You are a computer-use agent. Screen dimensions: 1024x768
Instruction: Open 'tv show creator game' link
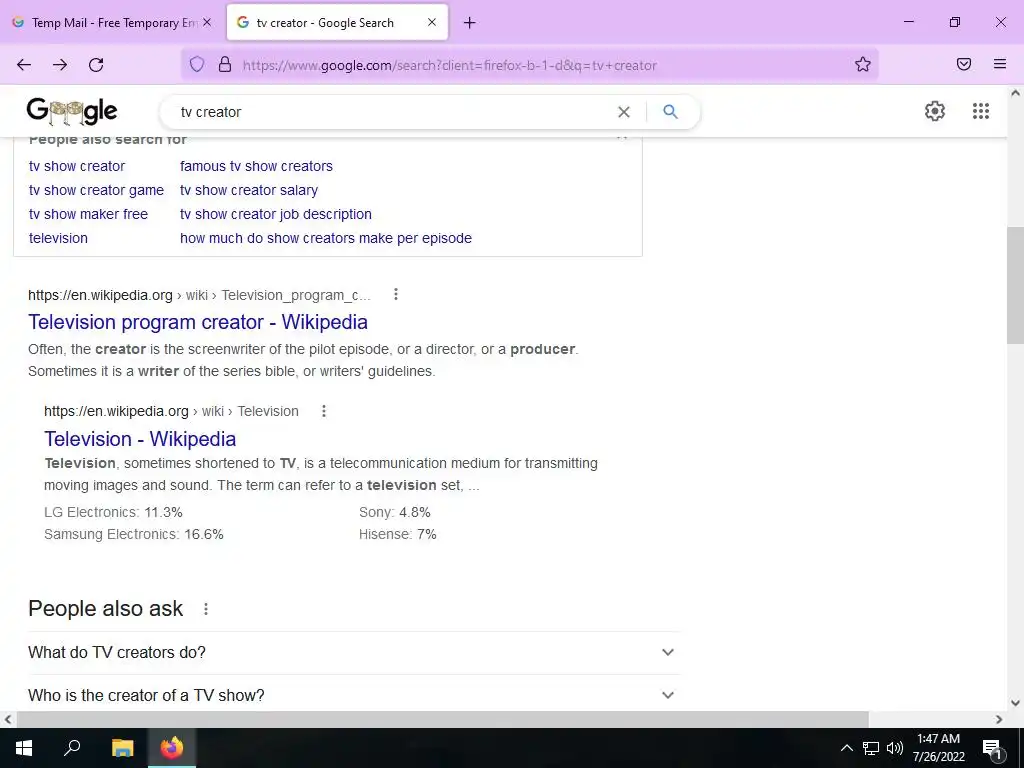tap(96, 190)
